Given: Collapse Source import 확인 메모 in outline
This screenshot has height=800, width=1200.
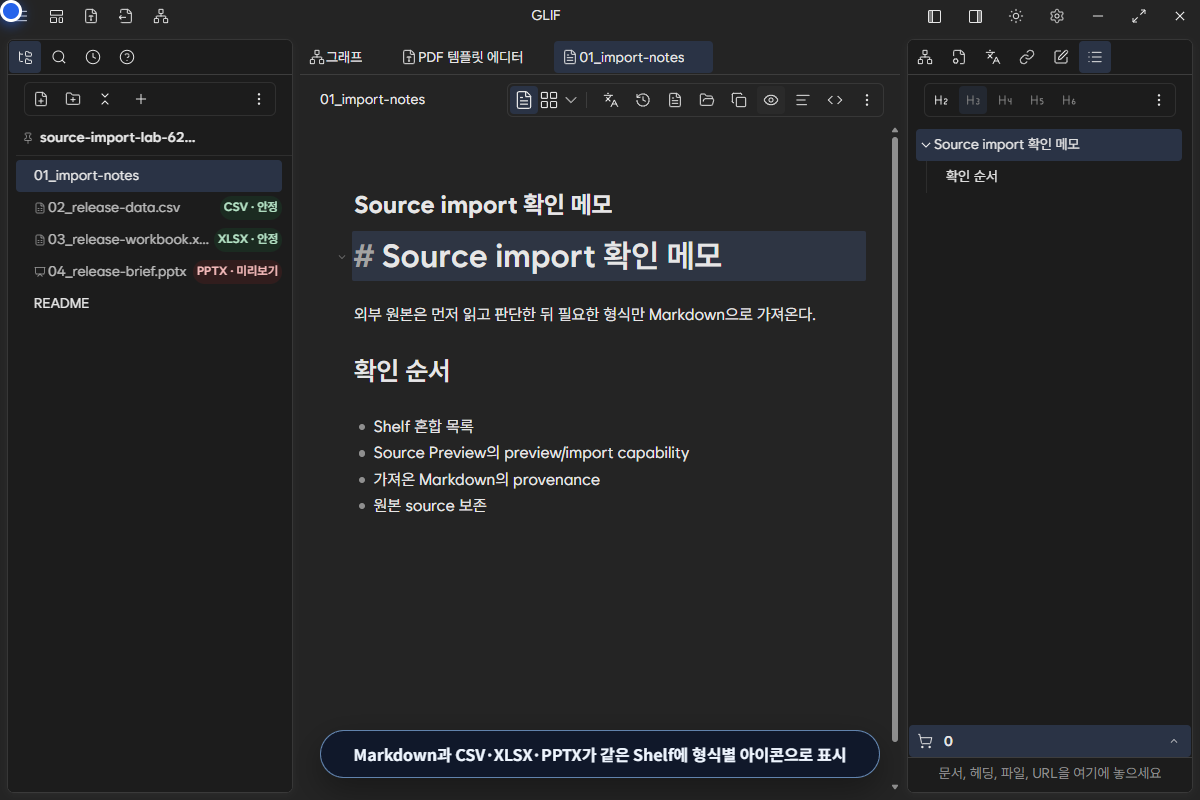Looking at the screenshot, I should [x=926, y=144].
